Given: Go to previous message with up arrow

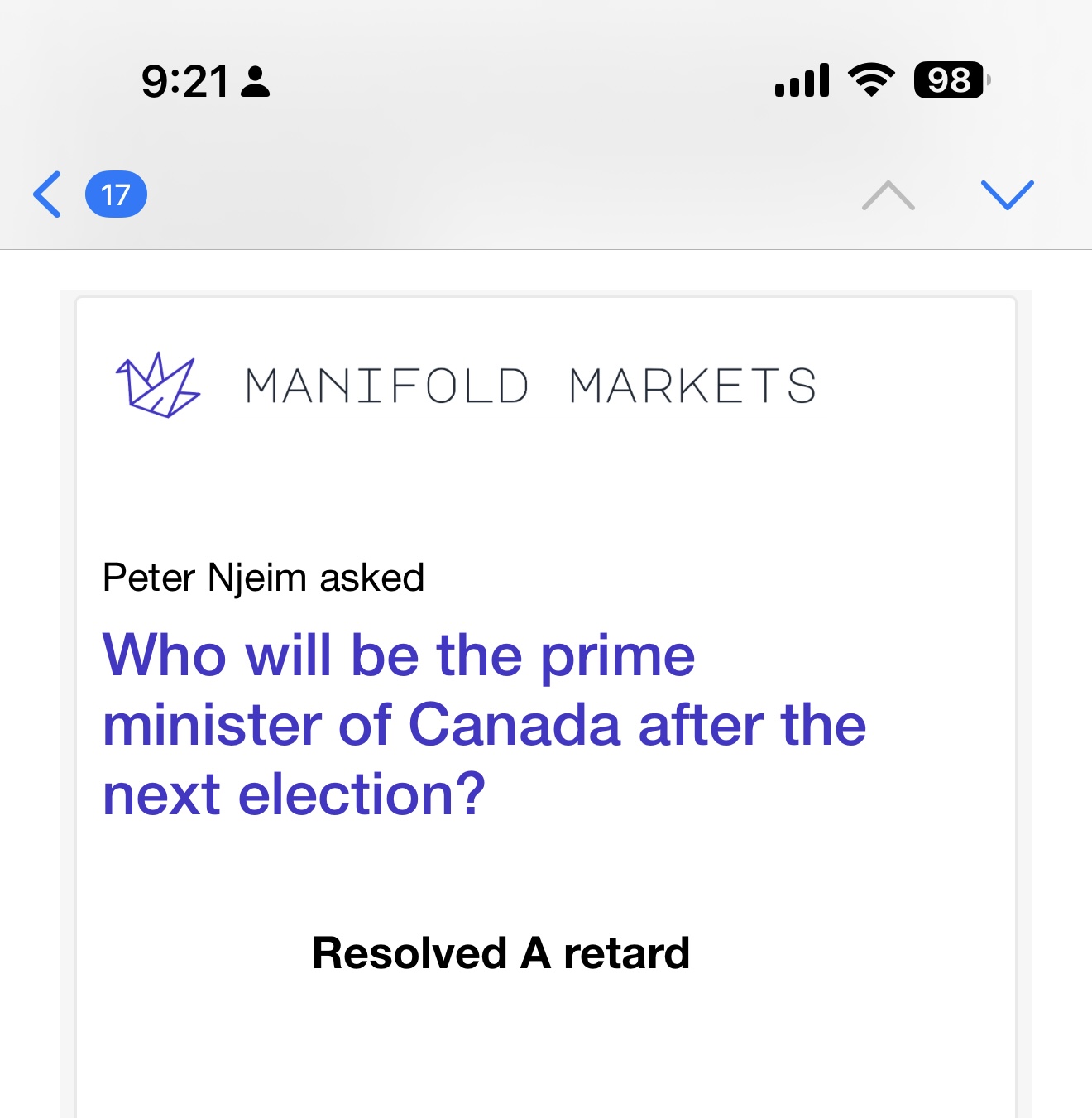Looking at the screenshot, I should 888,195.
